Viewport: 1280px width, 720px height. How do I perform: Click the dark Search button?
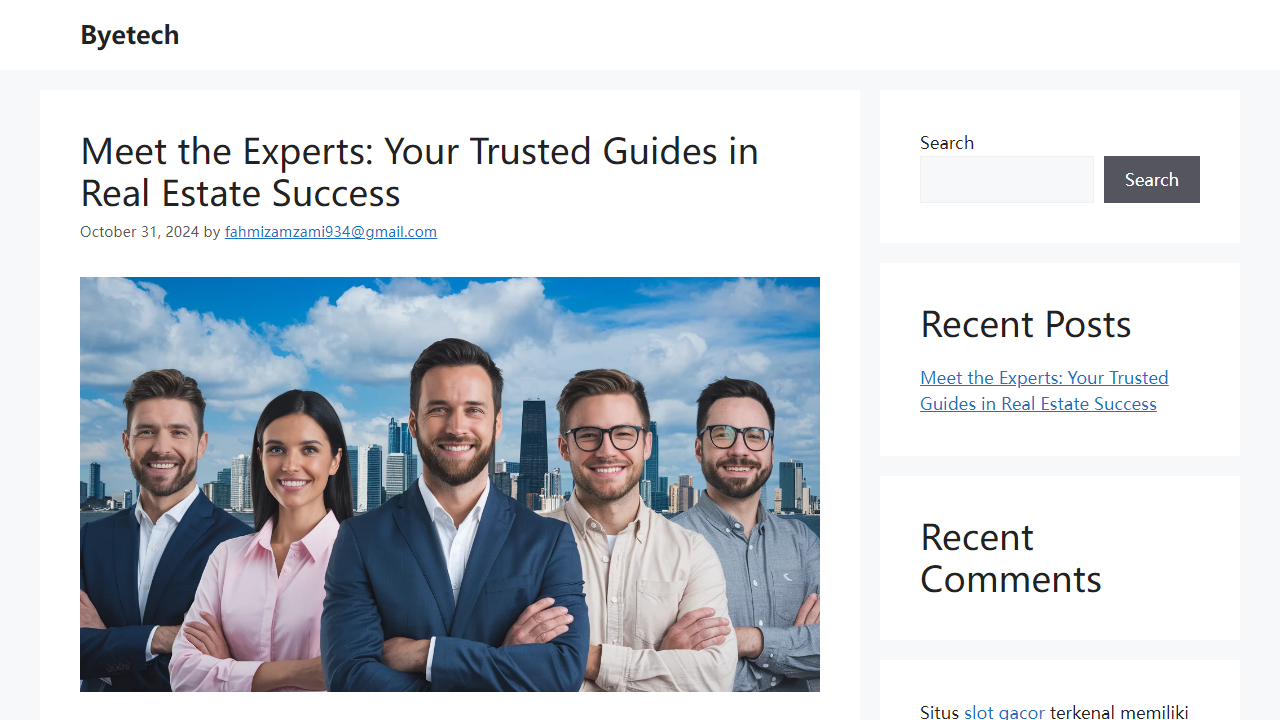[1152, 179]
